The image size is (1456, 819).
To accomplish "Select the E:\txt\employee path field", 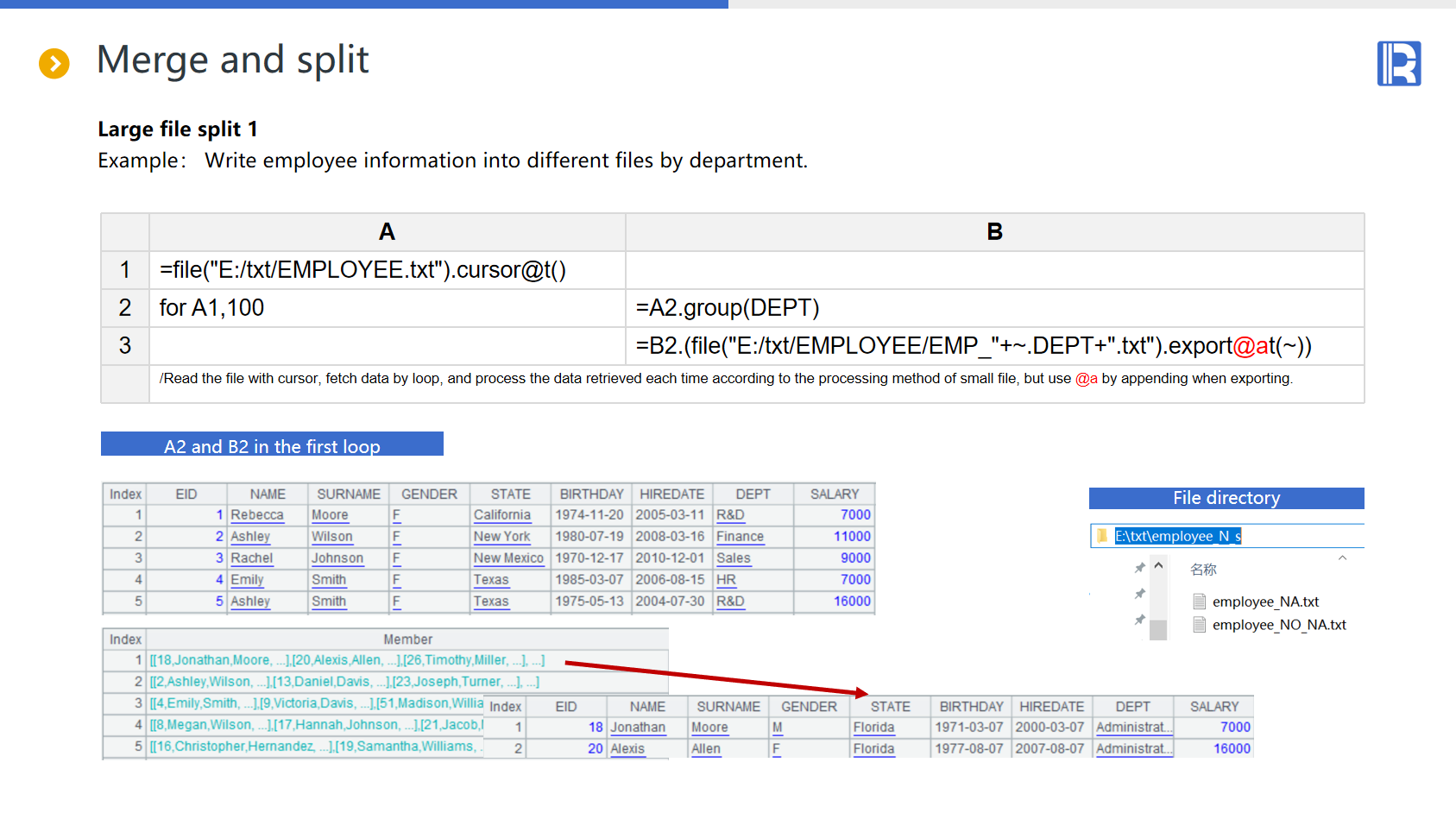I will click(1177, 536).
